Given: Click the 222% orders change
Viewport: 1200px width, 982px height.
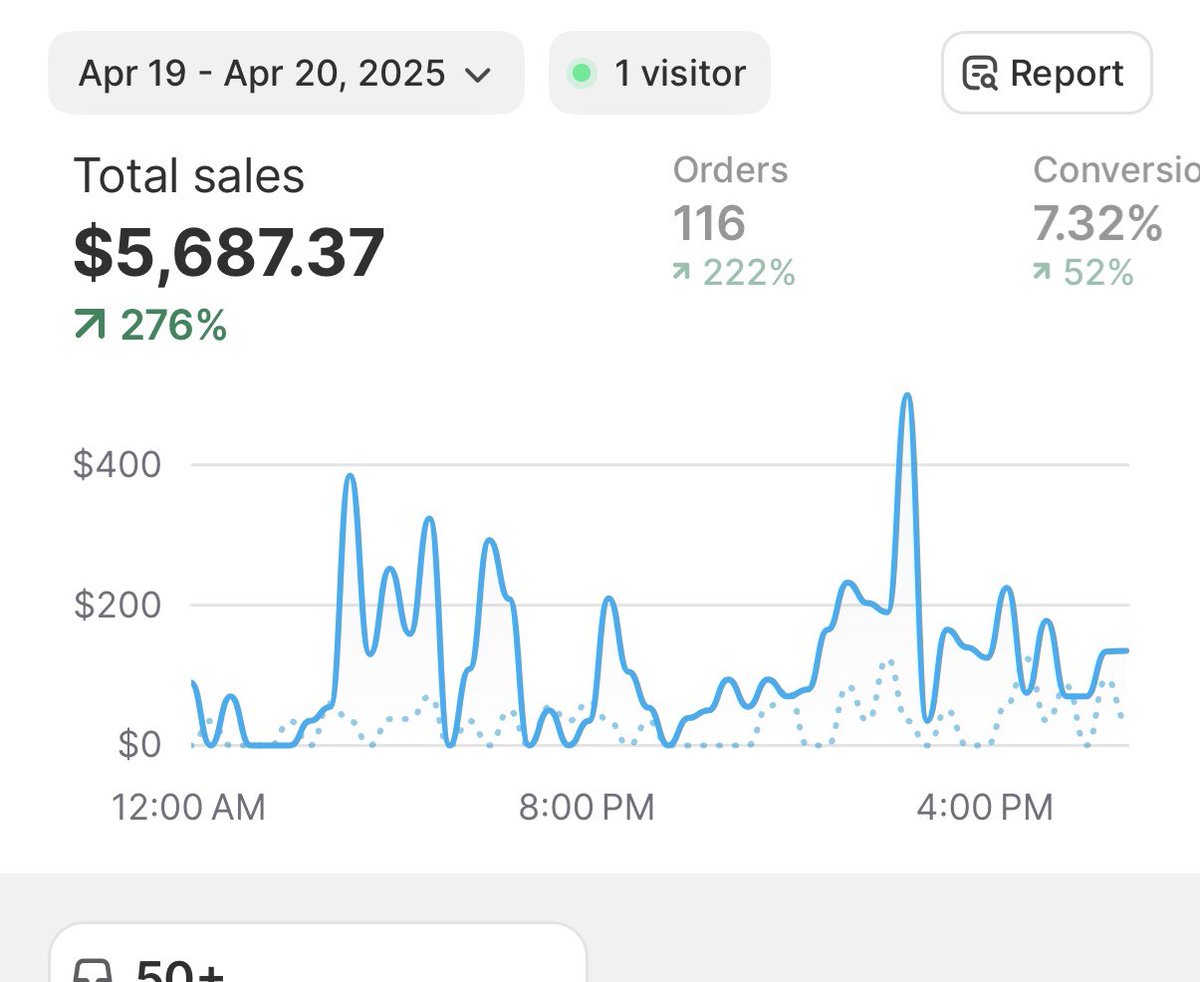Looking at the screenshot, I should click(734, 271).
